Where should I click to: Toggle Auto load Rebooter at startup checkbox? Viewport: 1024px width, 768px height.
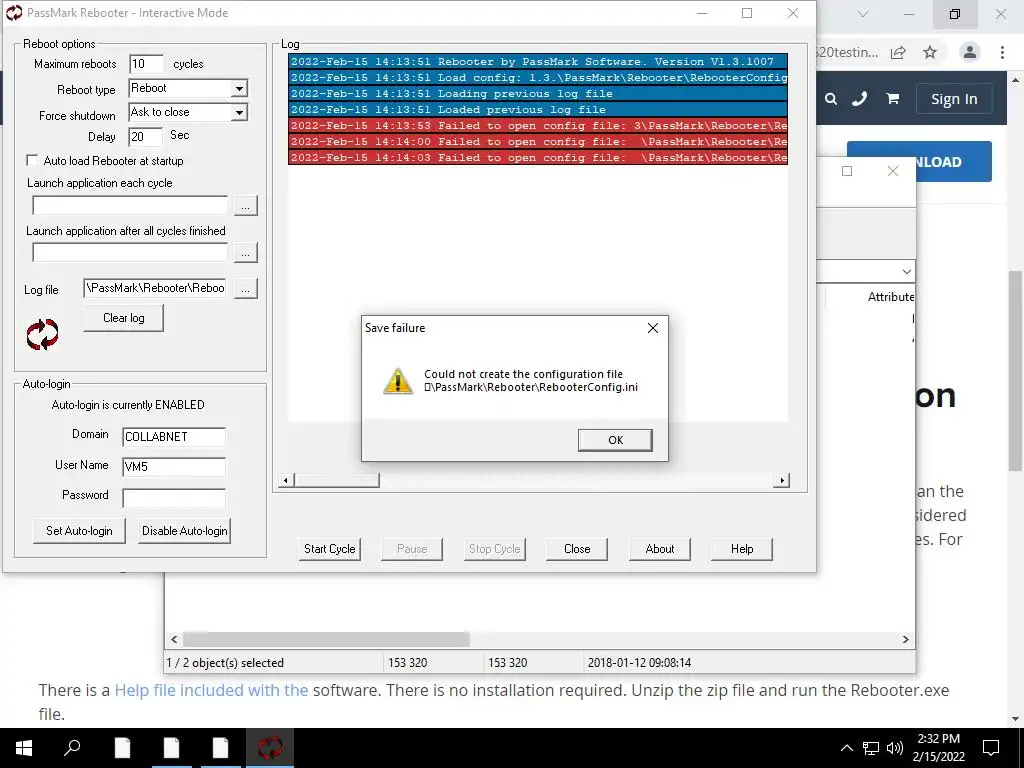tap(32, 160)
